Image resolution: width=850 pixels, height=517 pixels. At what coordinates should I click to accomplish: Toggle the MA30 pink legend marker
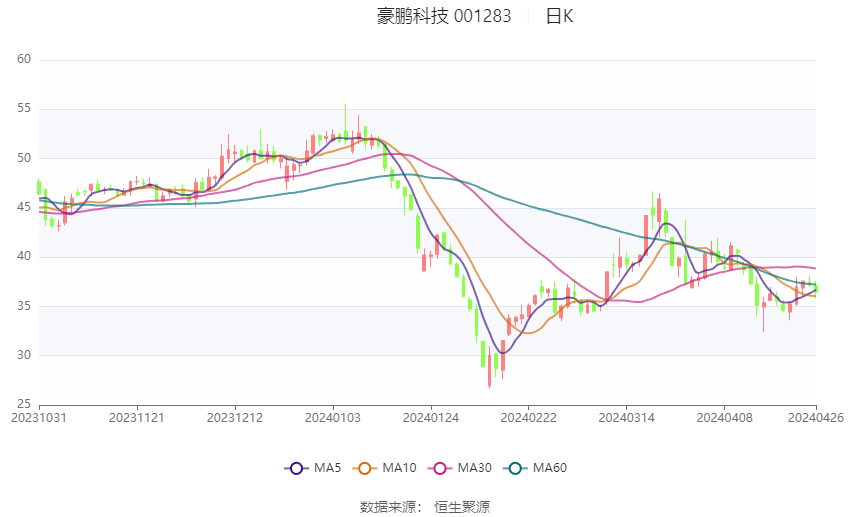coord(440,468)
